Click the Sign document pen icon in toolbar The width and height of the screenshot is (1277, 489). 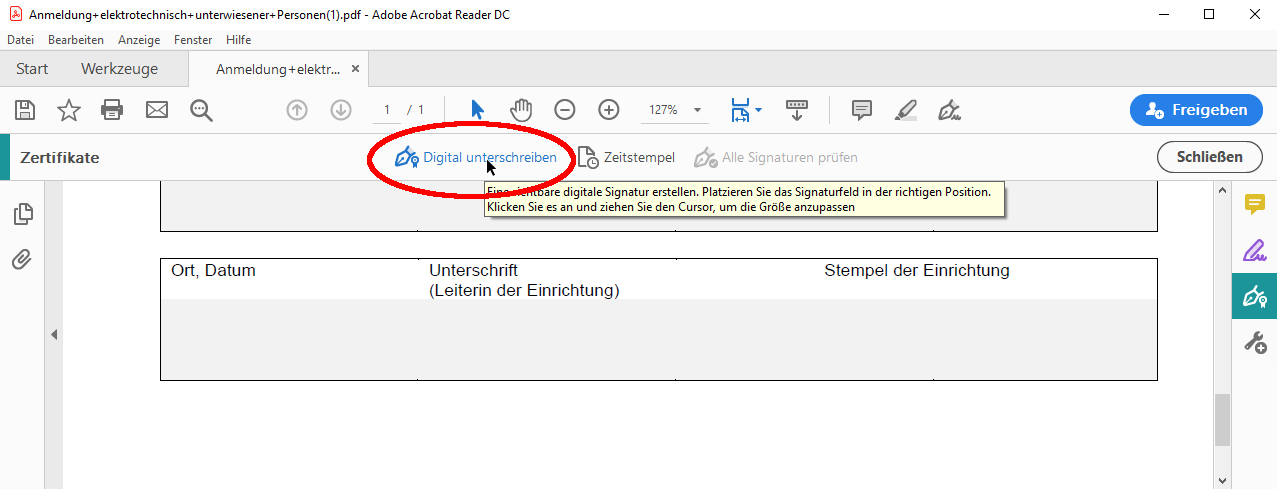click(950, 110)
